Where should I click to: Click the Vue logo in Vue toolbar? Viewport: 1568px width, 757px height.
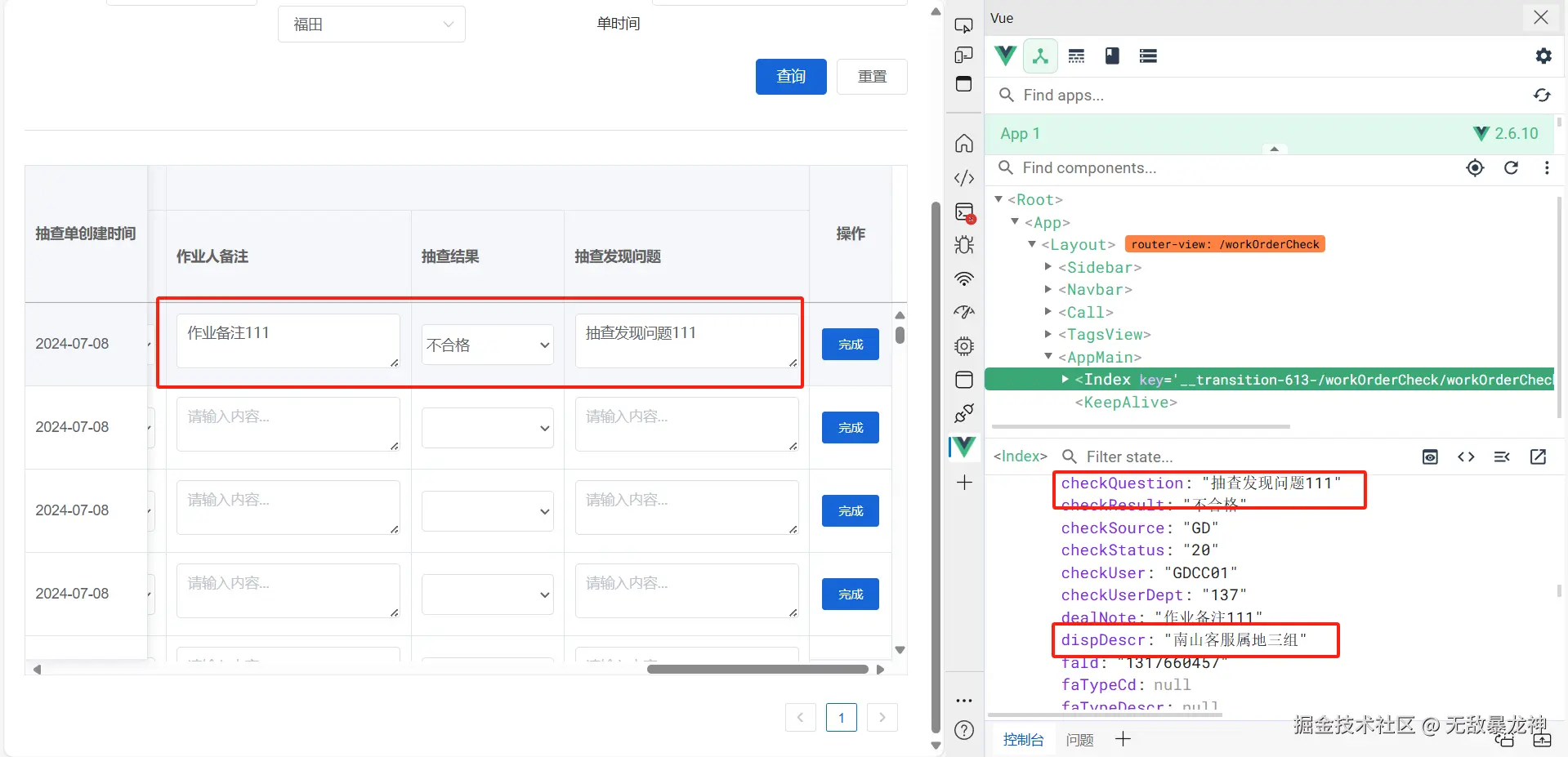[1006, 56]
